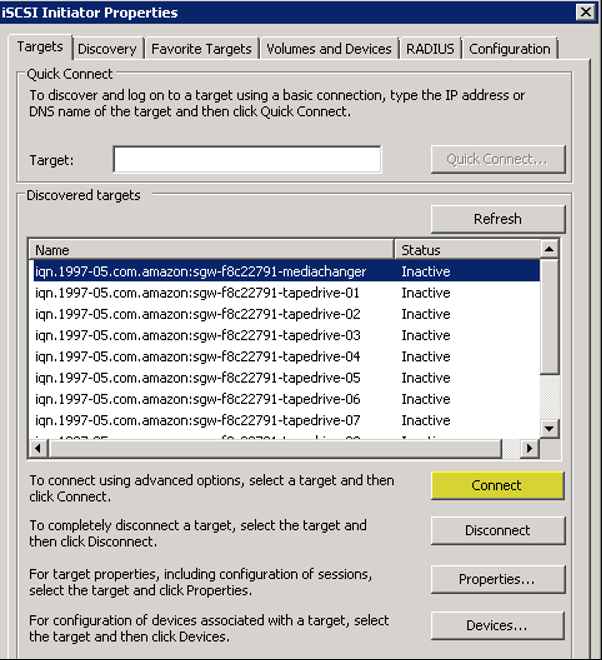
Task: Open the Favorite Targets tab
Action: click(201, 49)
